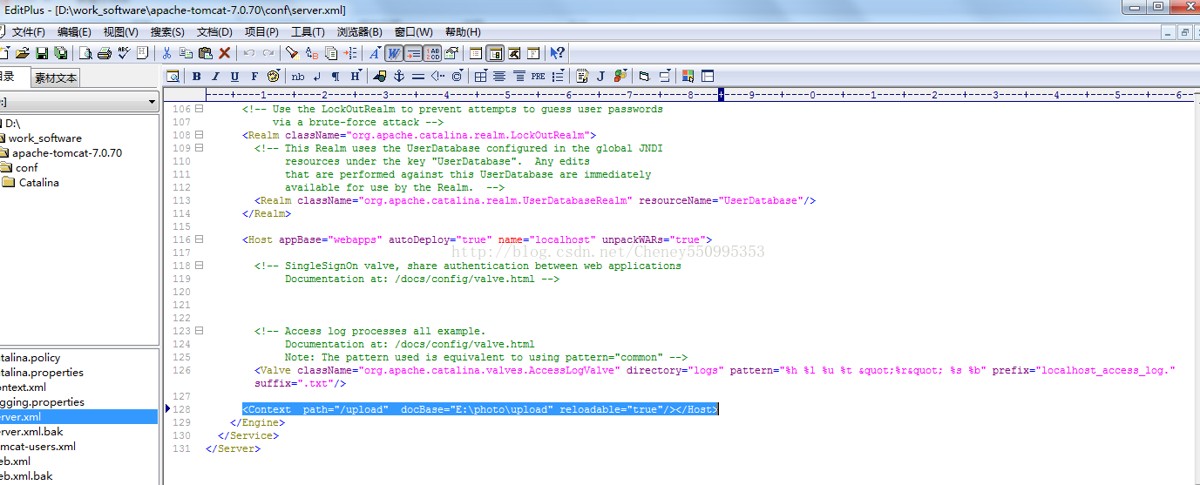Click the Cut scissors icon
This screenshot has width=1200, height=485.
[168, 53]
